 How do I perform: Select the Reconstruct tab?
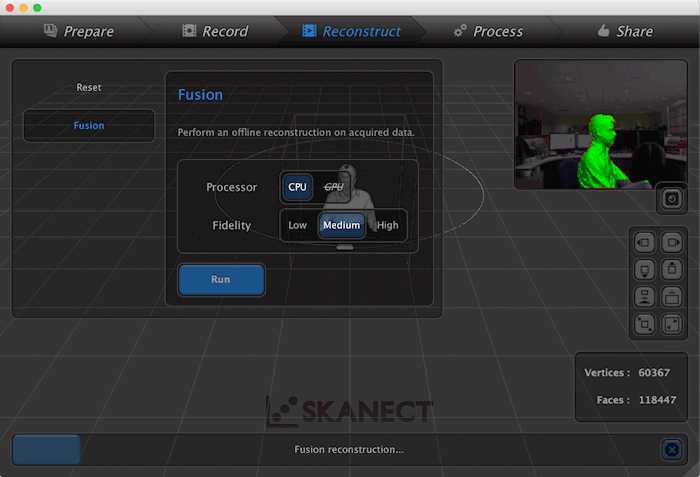351,31
